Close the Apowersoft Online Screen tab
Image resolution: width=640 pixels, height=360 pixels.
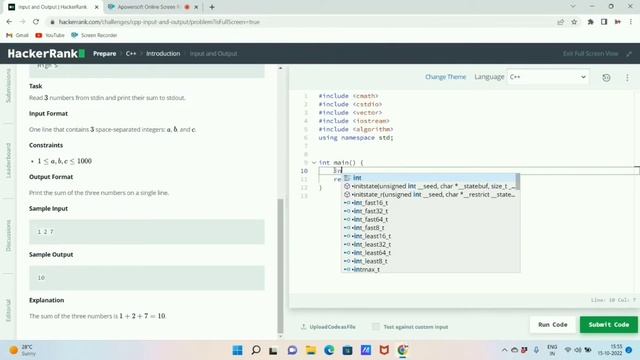[x=196, y=7]
